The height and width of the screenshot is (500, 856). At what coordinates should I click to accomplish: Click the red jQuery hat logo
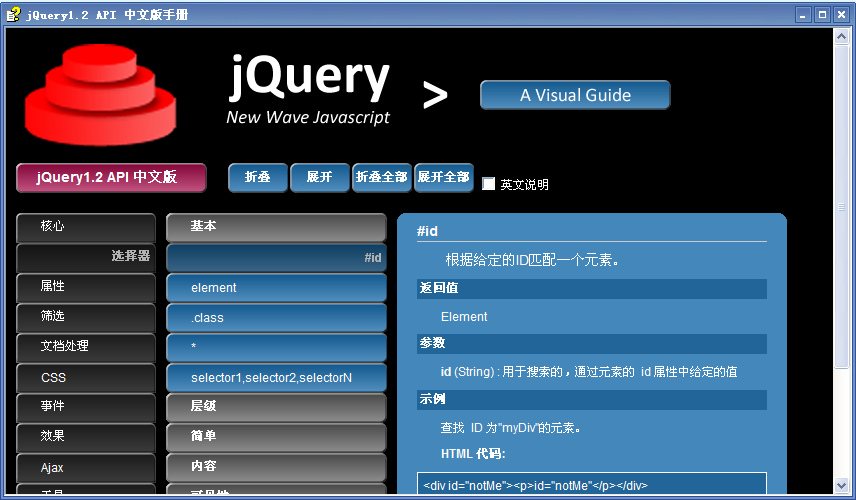click(x=100, y=95)
